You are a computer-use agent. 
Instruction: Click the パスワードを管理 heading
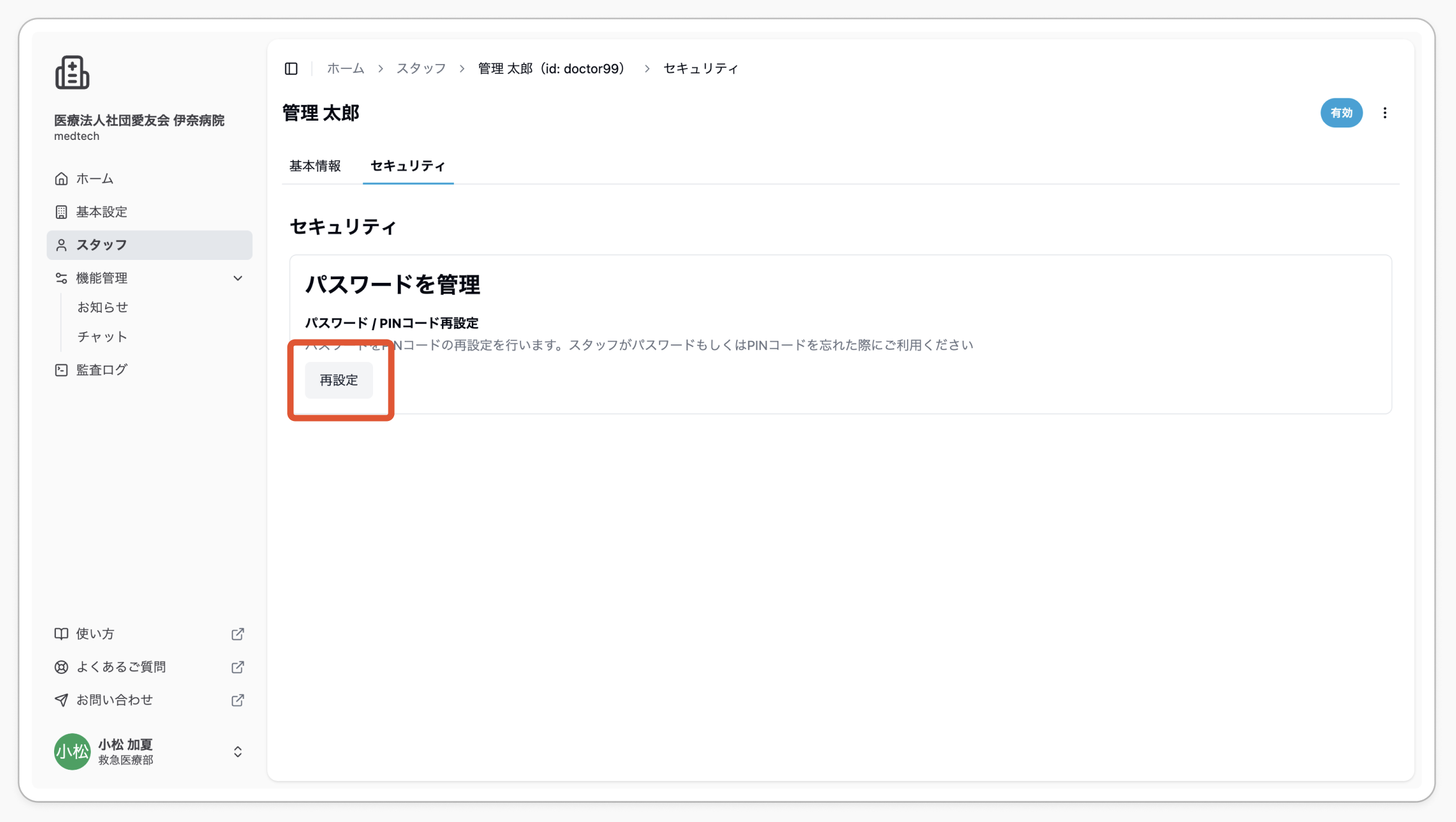[x=392, y=284]
